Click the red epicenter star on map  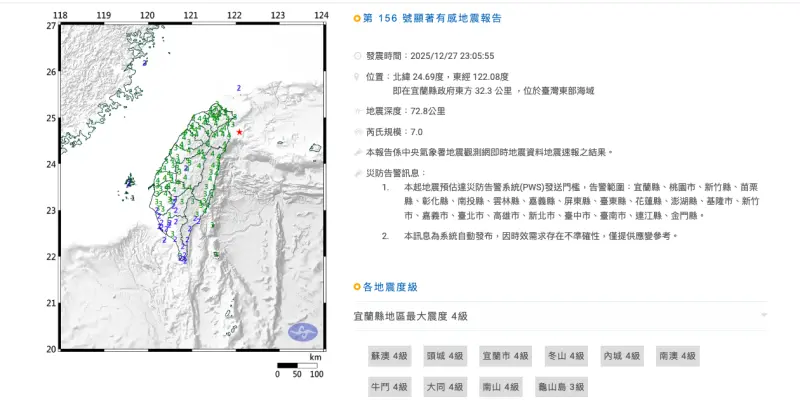tap(240, 132)
